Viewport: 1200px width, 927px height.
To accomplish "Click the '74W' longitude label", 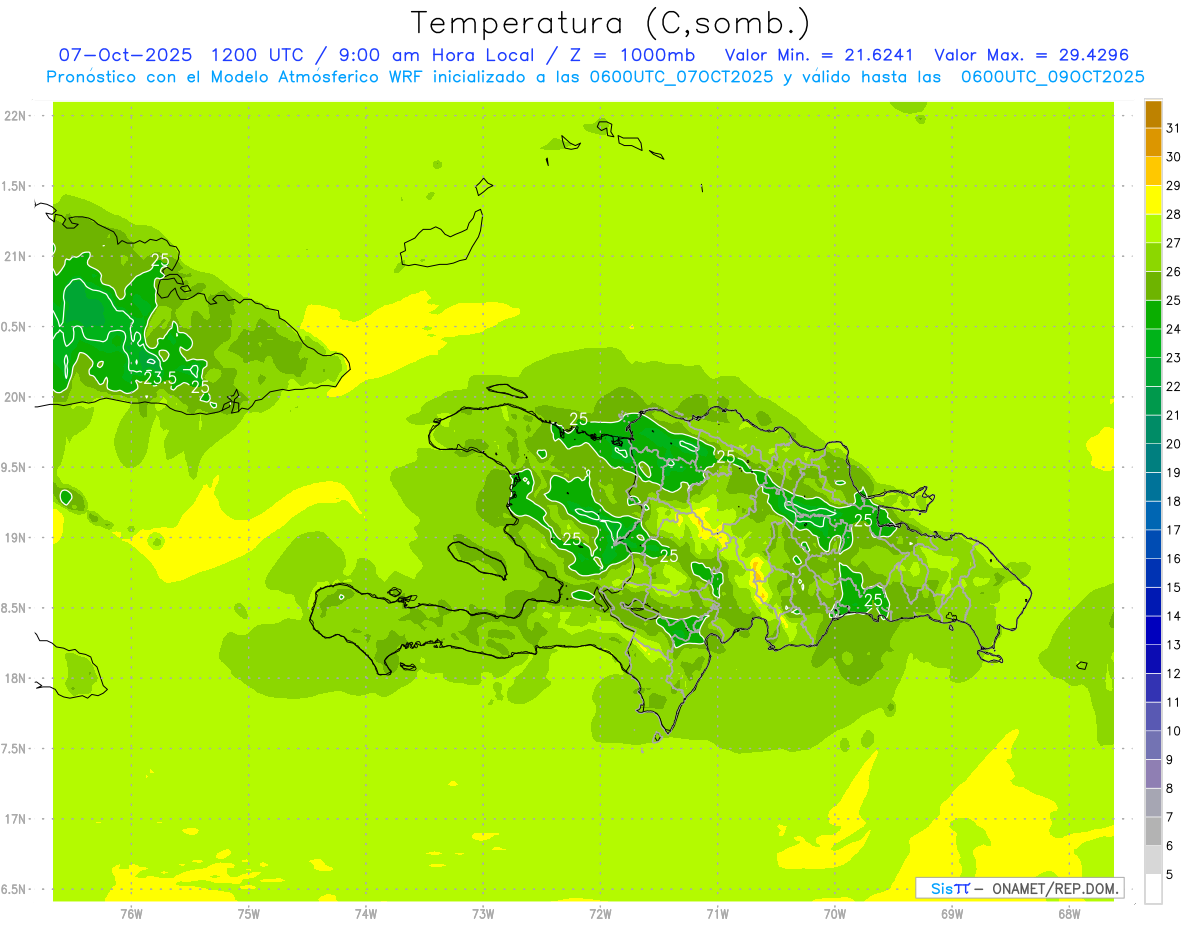I will 366,913.
